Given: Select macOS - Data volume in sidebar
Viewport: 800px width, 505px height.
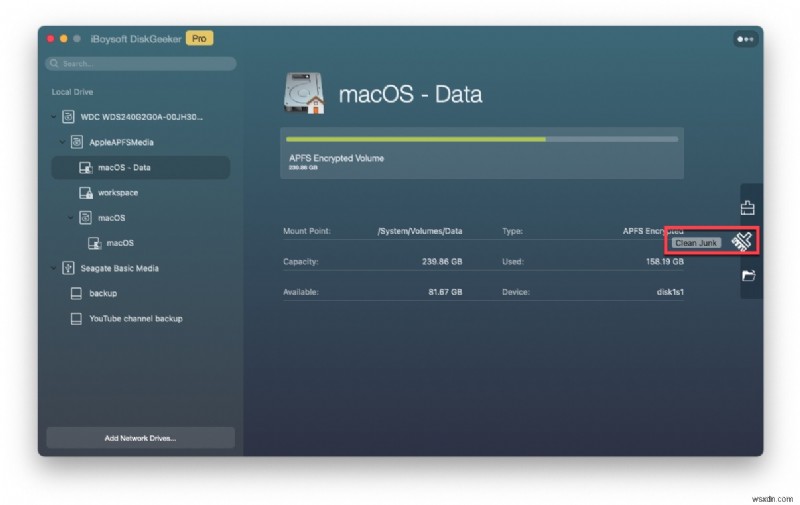Looking at the screenshot, I should (x=124, y=167).
